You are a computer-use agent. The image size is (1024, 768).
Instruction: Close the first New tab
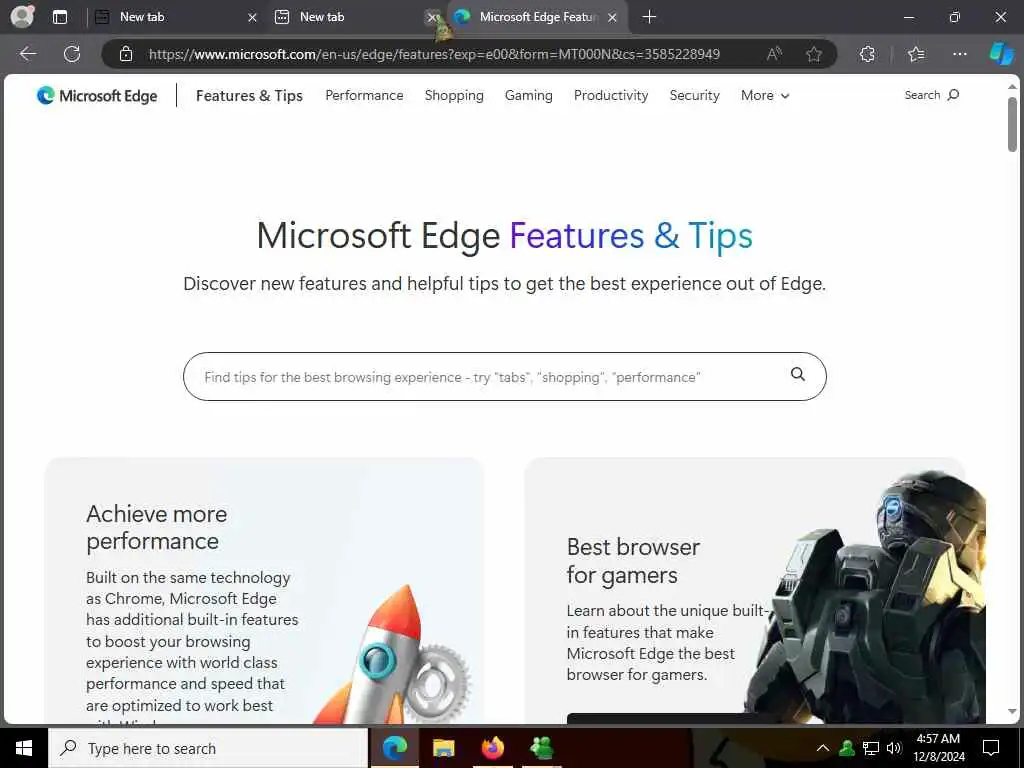click(x=252, y=18)
